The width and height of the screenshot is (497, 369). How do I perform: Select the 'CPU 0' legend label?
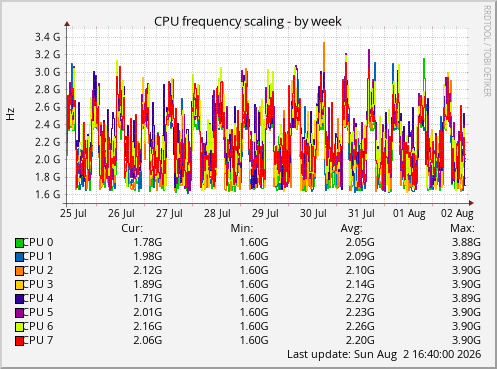coord(38,242)
